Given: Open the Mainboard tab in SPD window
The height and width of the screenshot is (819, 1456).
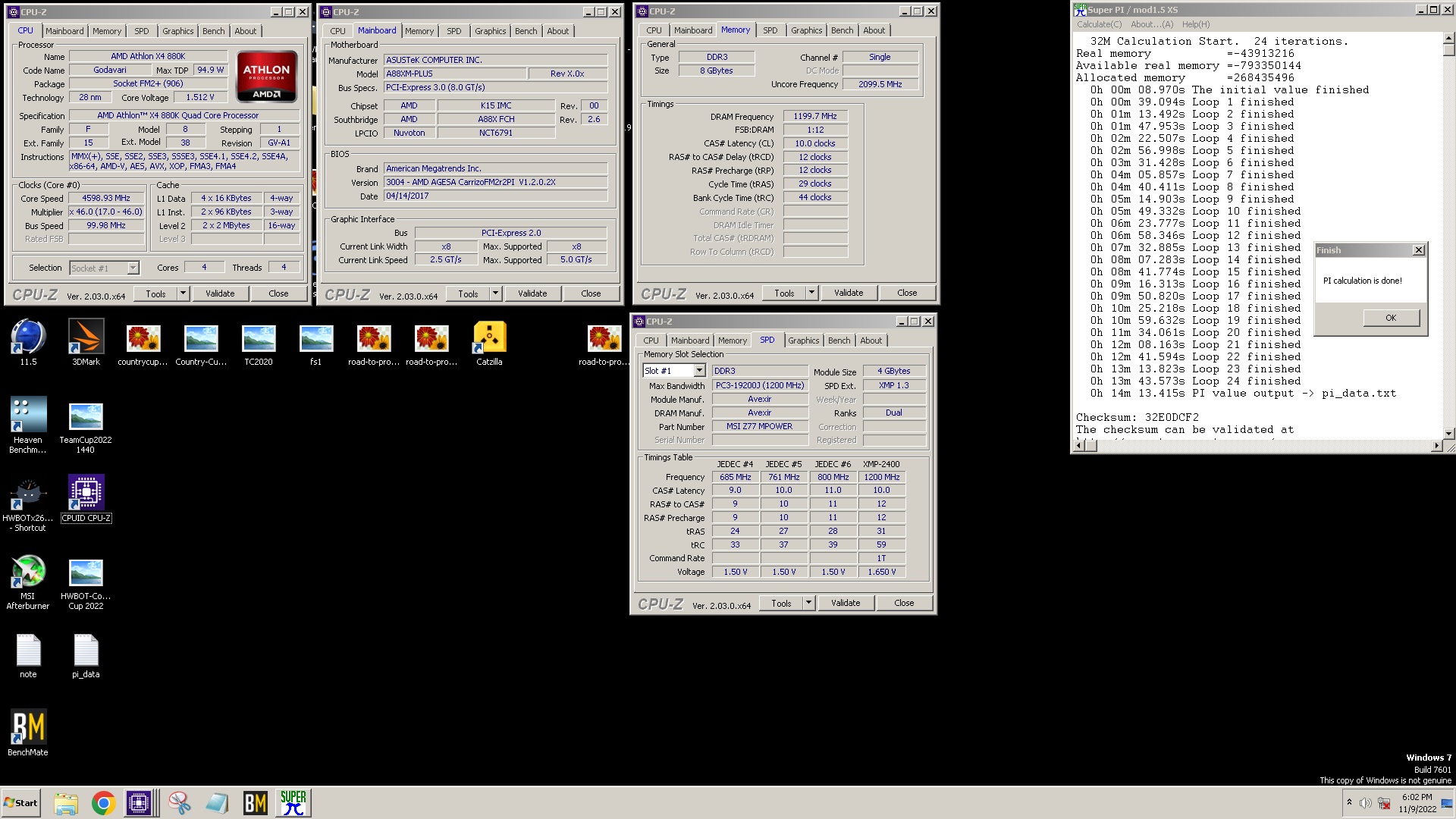Looking at the screenshot, I should click(x=690, y=340).
